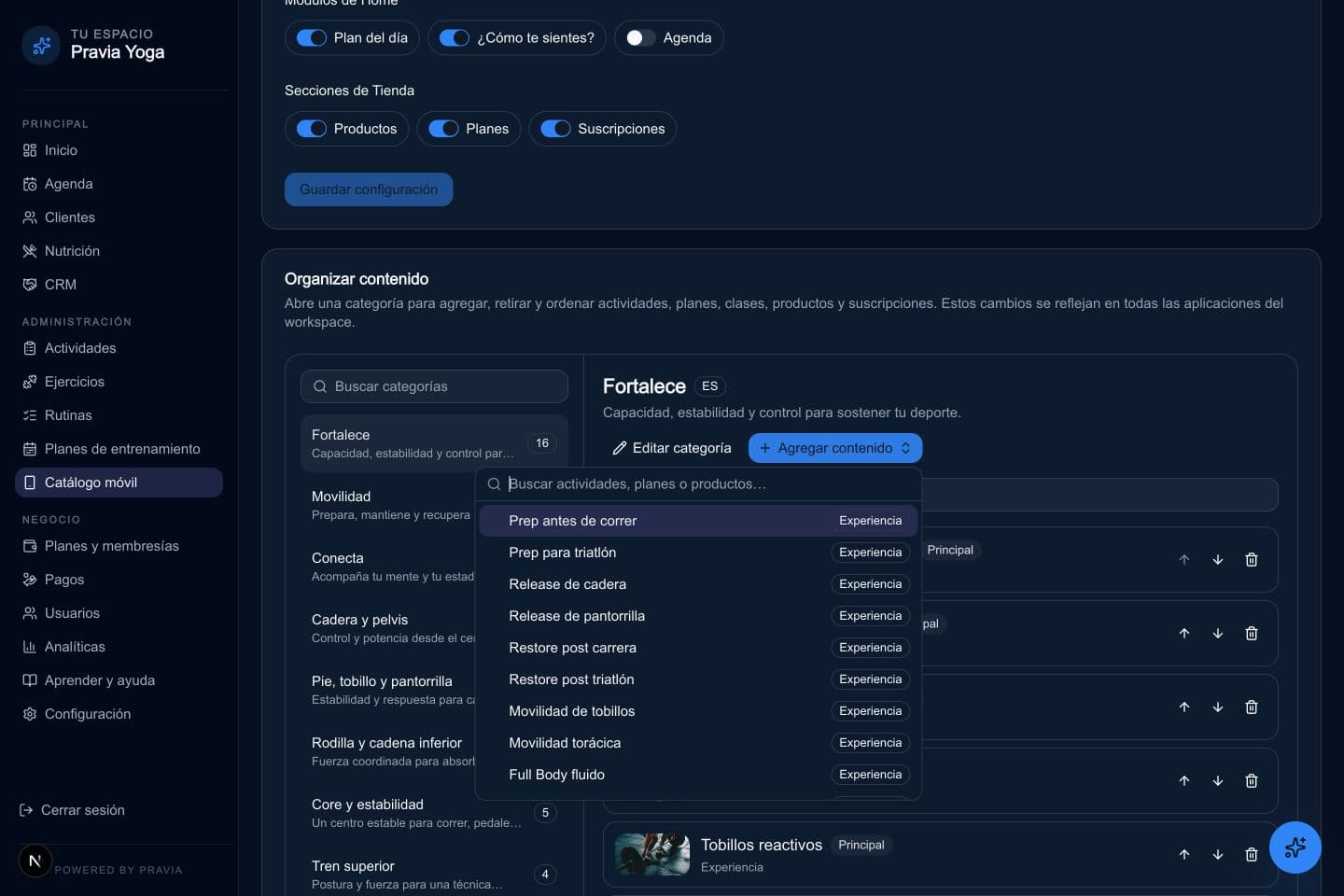
Task: Focus the Buscar categorías search field
Action: 434,386
